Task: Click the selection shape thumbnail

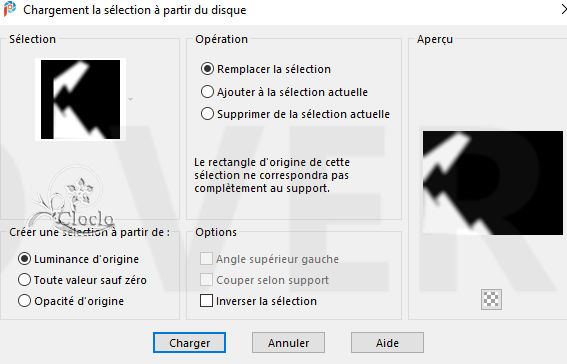Action: [x=80, y=99]
